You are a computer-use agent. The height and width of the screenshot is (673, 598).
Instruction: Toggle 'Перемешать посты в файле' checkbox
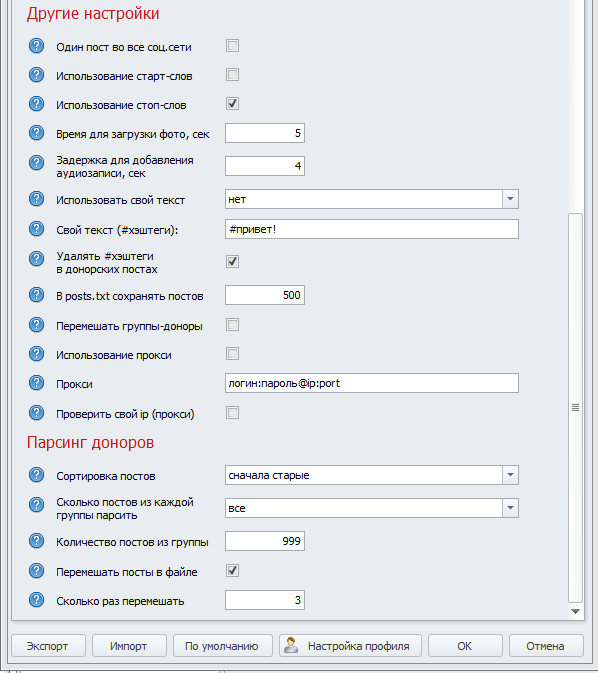point(232,570)
